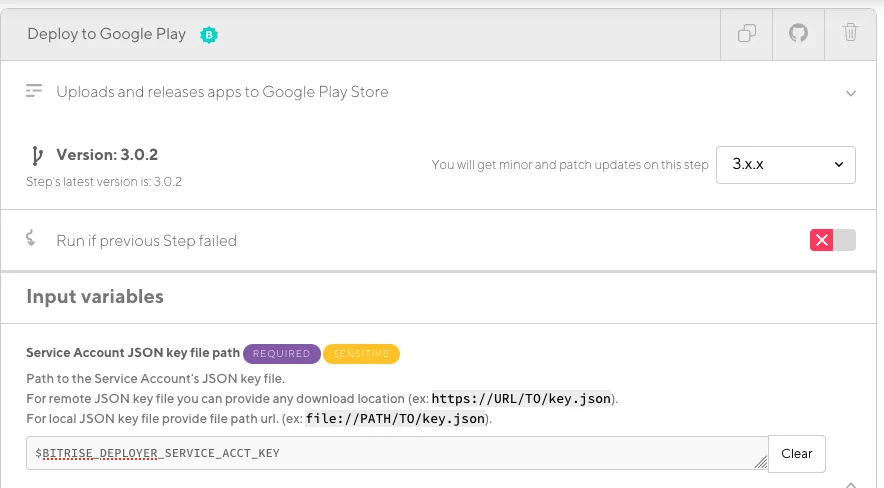
Task: Delete the step with the trash icon
Action: (x=850, y=34)
